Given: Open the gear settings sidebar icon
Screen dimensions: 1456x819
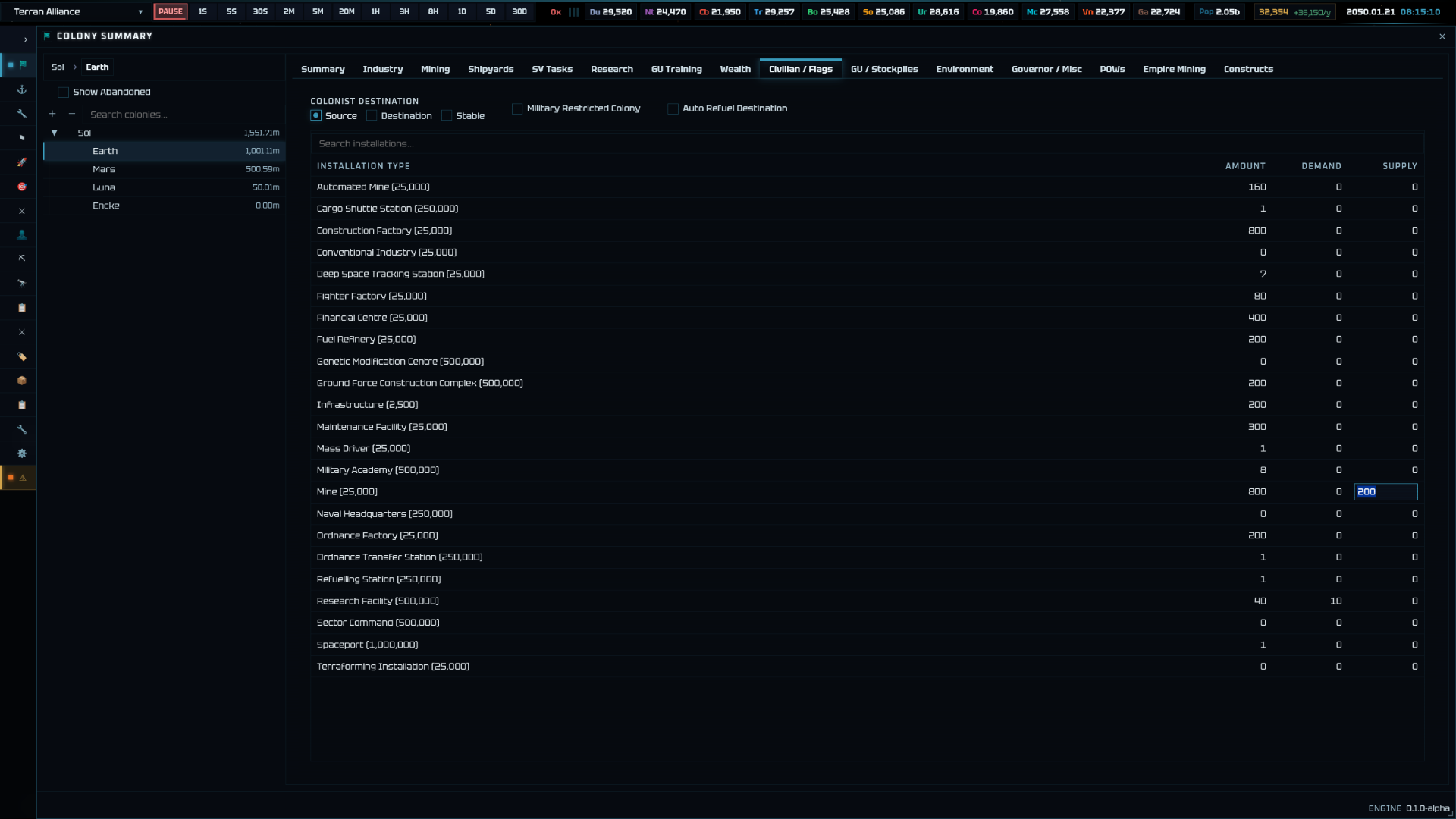Looking at the screenshot, I should pos(22,453).
